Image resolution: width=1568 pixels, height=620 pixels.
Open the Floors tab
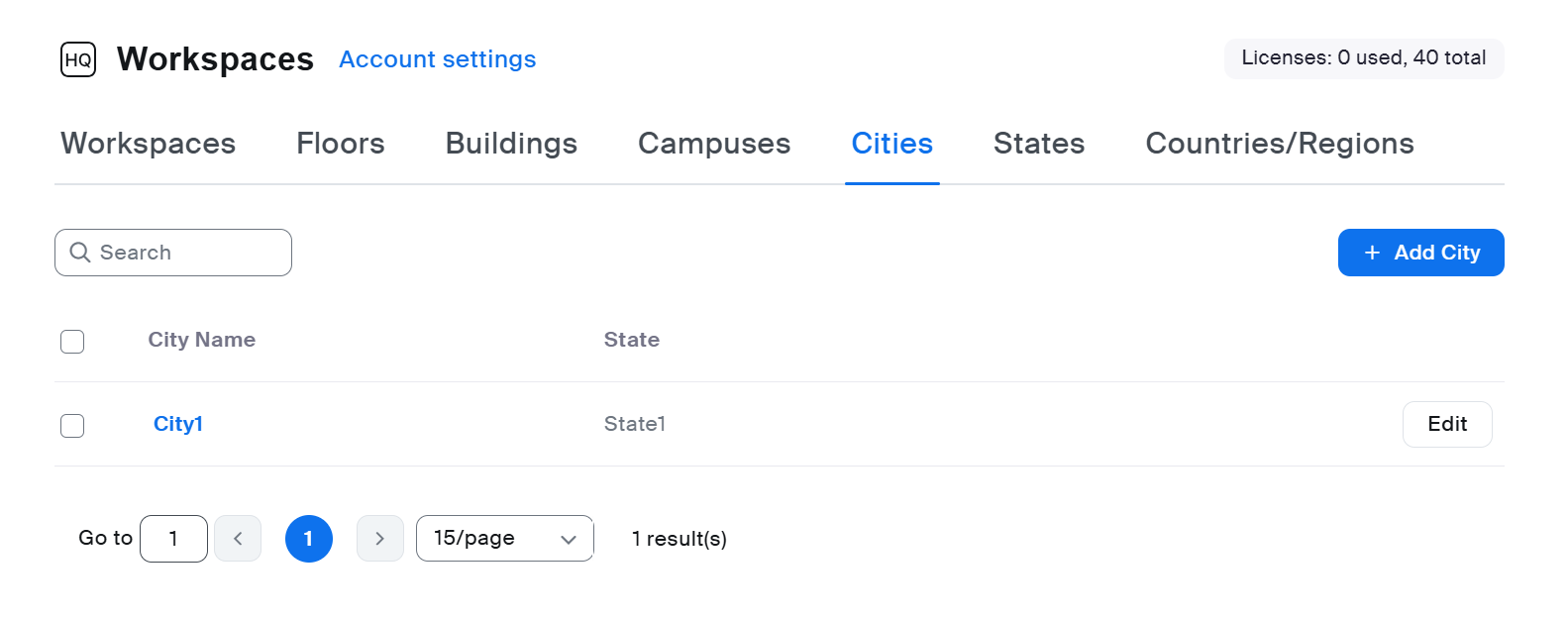[x=341, y=144]
